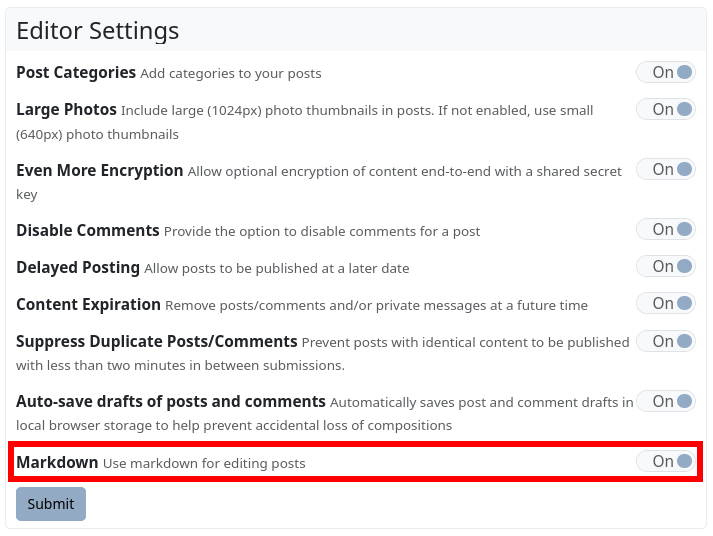Viewport: 713px width, 536px height.
Task: Toggle Suppress Duplicate Posts/Comments switch
Action: [x=666, y=341]
